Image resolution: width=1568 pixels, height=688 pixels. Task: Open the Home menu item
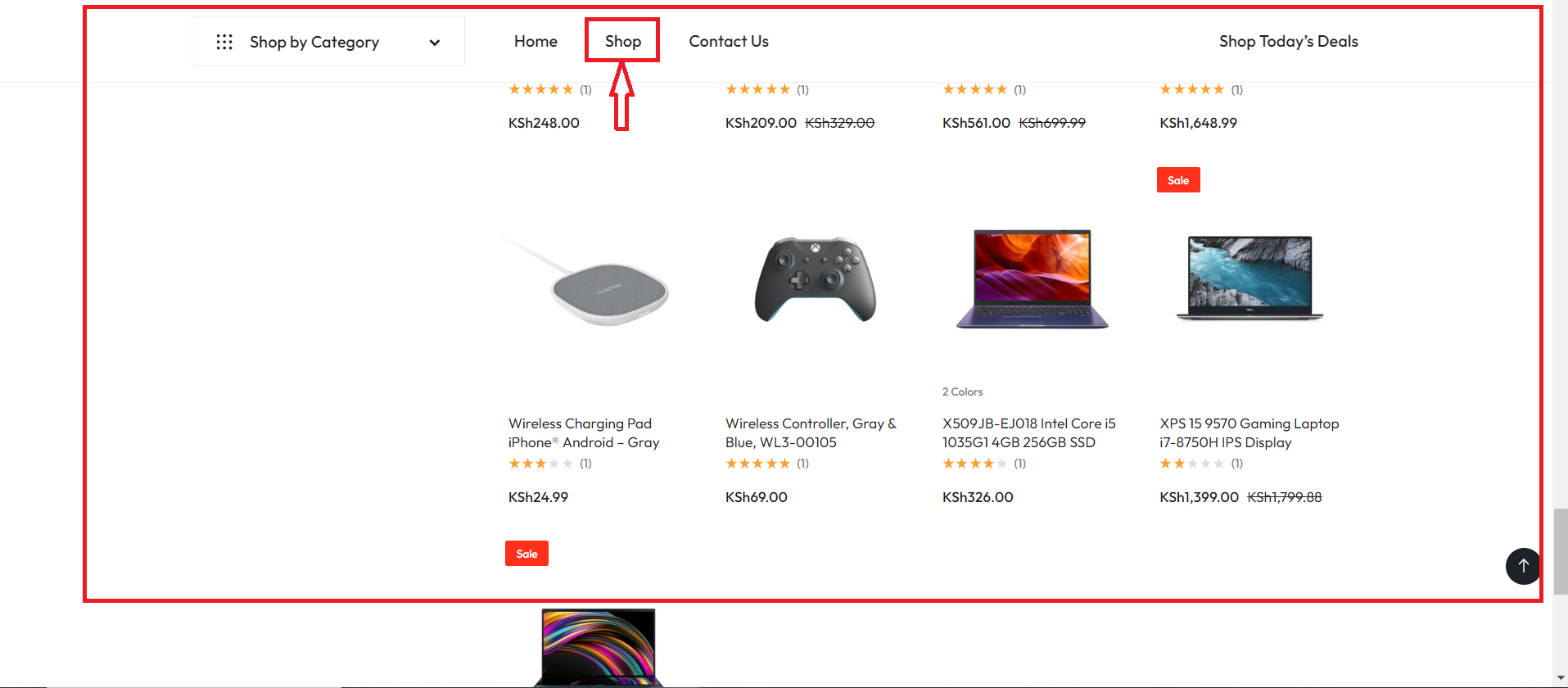click(x=535, y=41)
